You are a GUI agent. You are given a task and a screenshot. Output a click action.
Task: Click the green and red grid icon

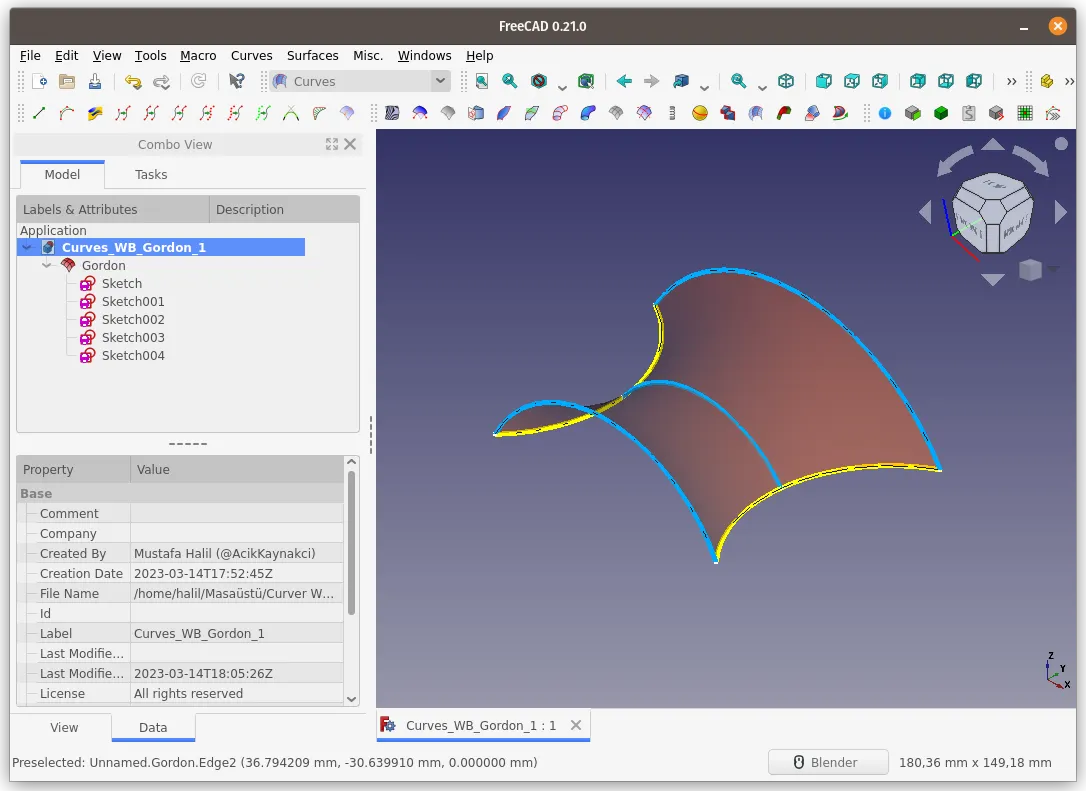click(x=1024, y=113)
